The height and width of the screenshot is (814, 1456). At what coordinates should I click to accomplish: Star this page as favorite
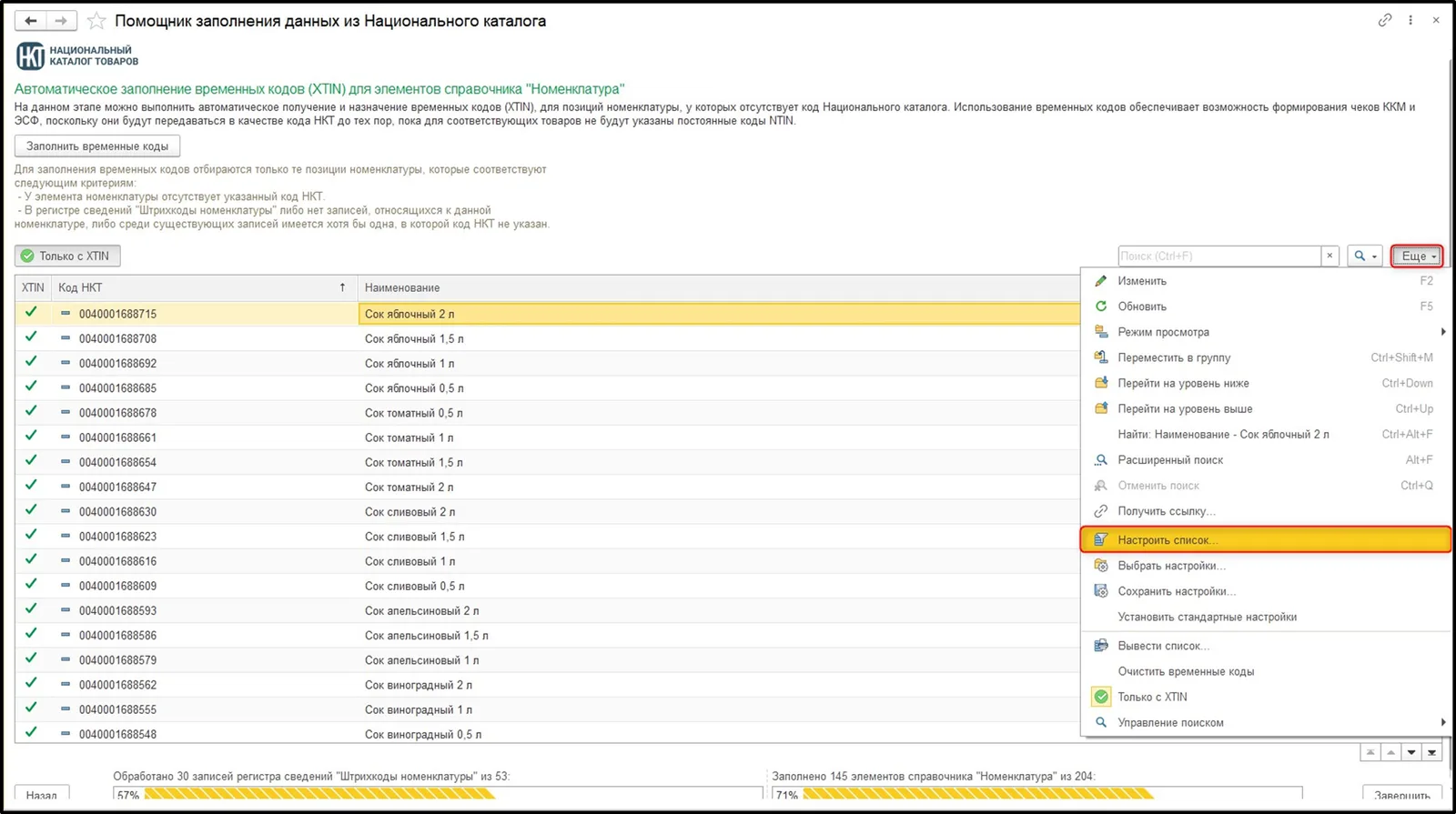pos(96,20)
